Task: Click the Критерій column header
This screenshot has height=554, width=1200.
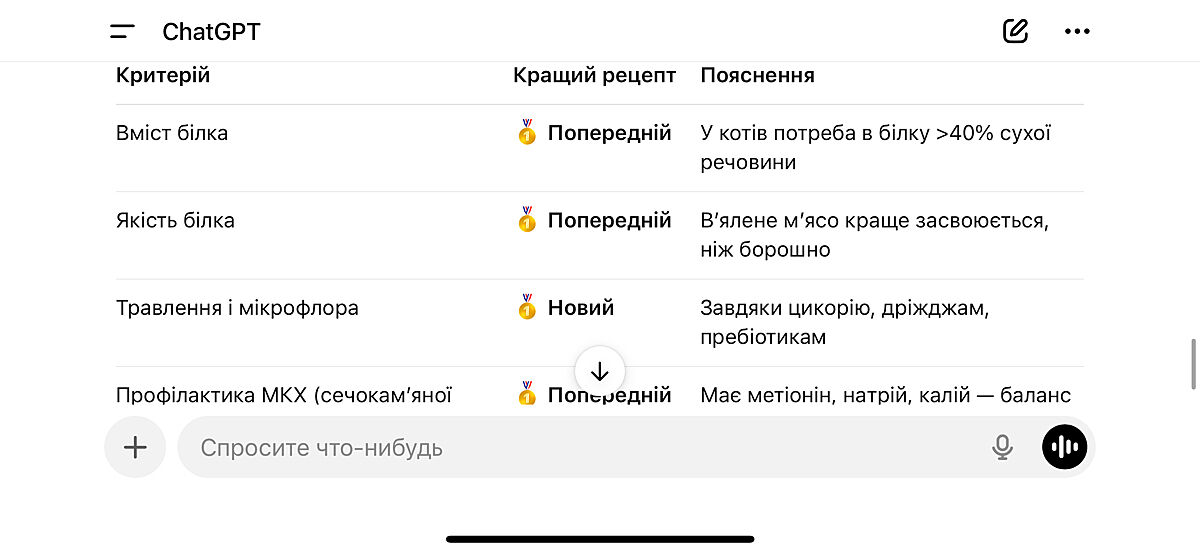Action: click(163, 75)
